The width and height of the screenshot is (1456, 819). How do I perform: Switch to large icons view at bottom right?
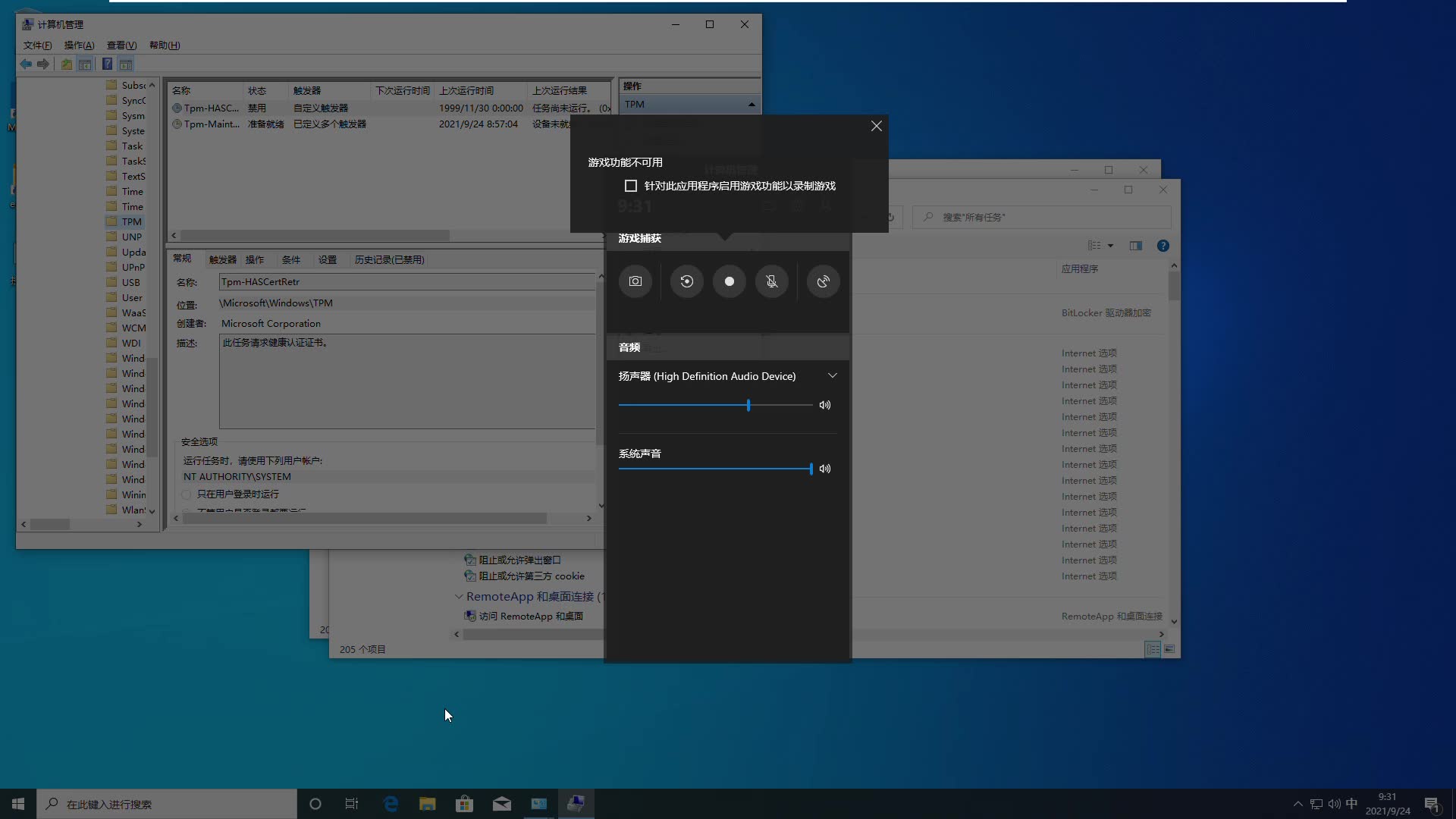1169,649
